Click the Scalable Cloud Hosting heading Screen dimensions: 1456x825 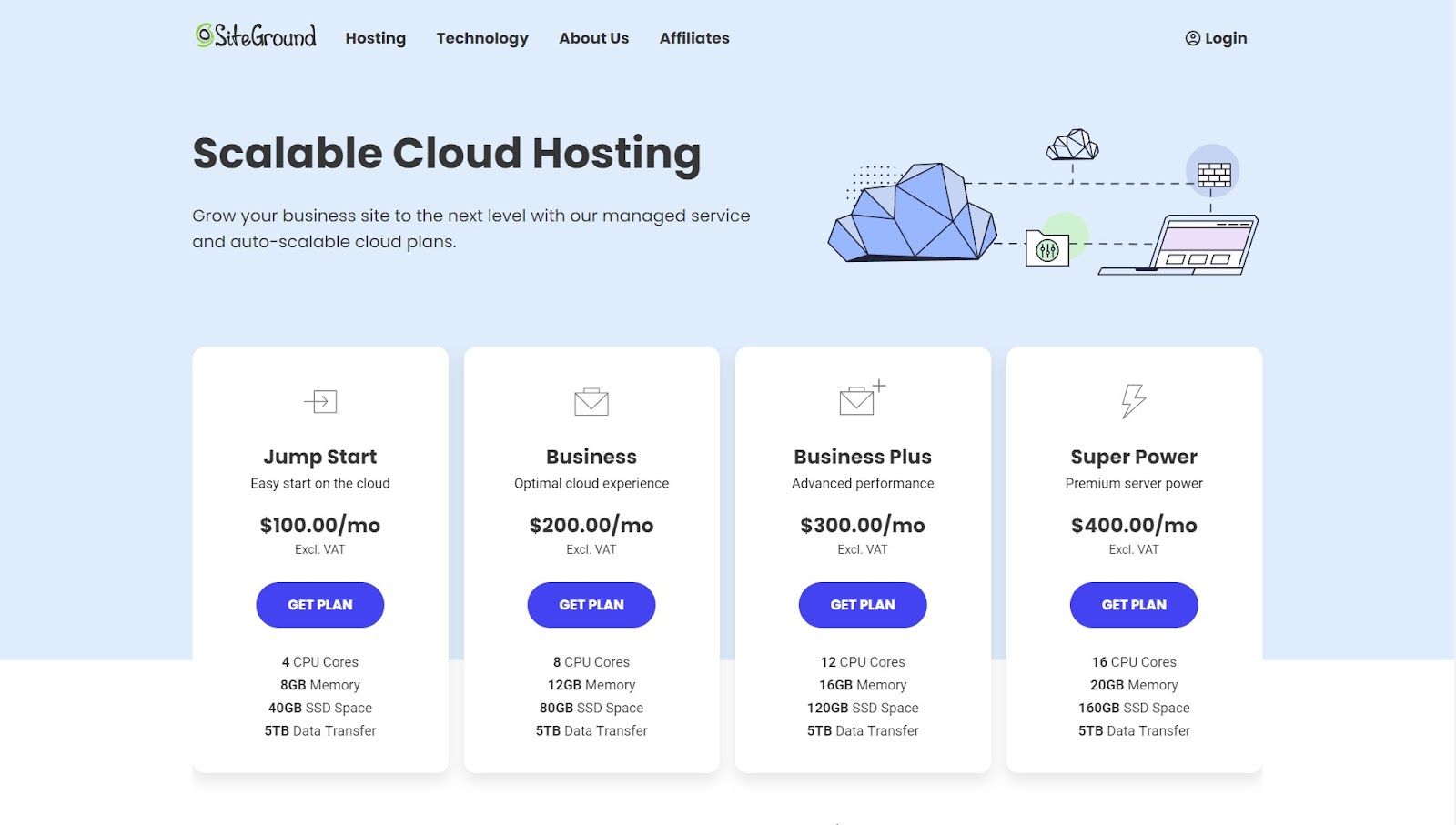pyautogui.click(x=447, y=154)
